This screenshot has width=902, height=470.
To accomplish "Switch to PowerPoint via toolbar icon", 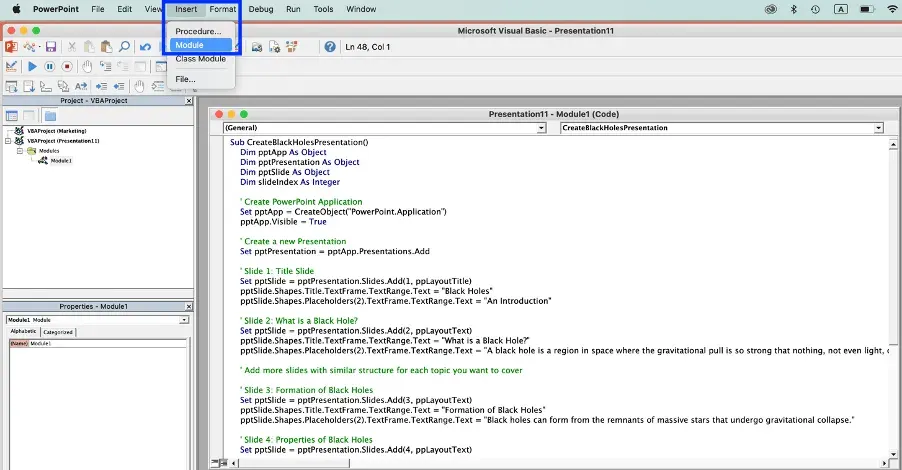I will [x=12, y=47].
